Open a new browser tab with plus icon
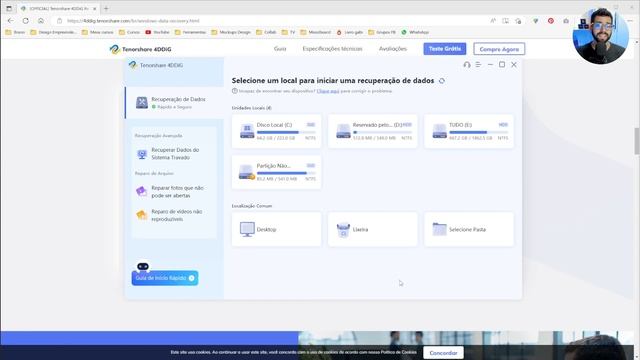Image resolution: width=640 pixels, height=360 pixels. coord(106,8)
